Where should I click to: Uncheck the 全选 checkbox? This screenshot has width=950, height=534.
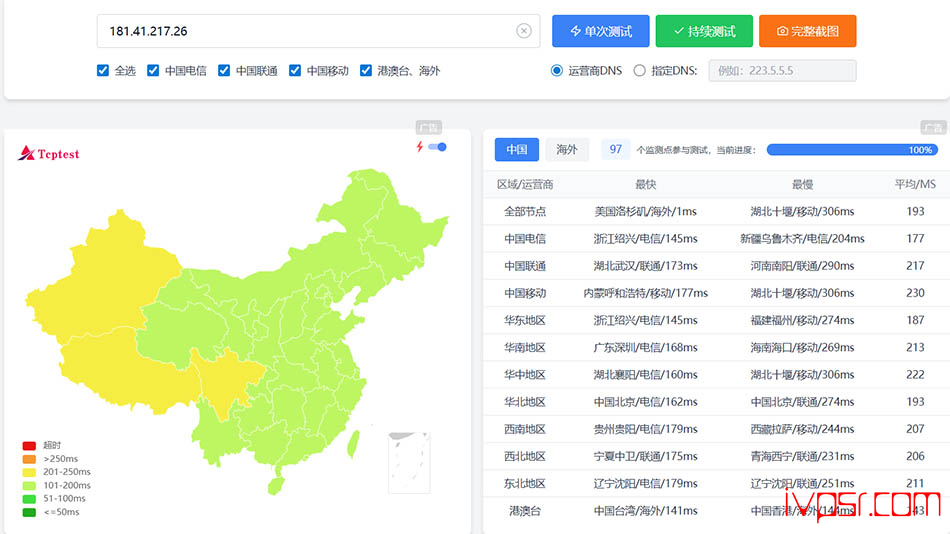pos(103,70)
